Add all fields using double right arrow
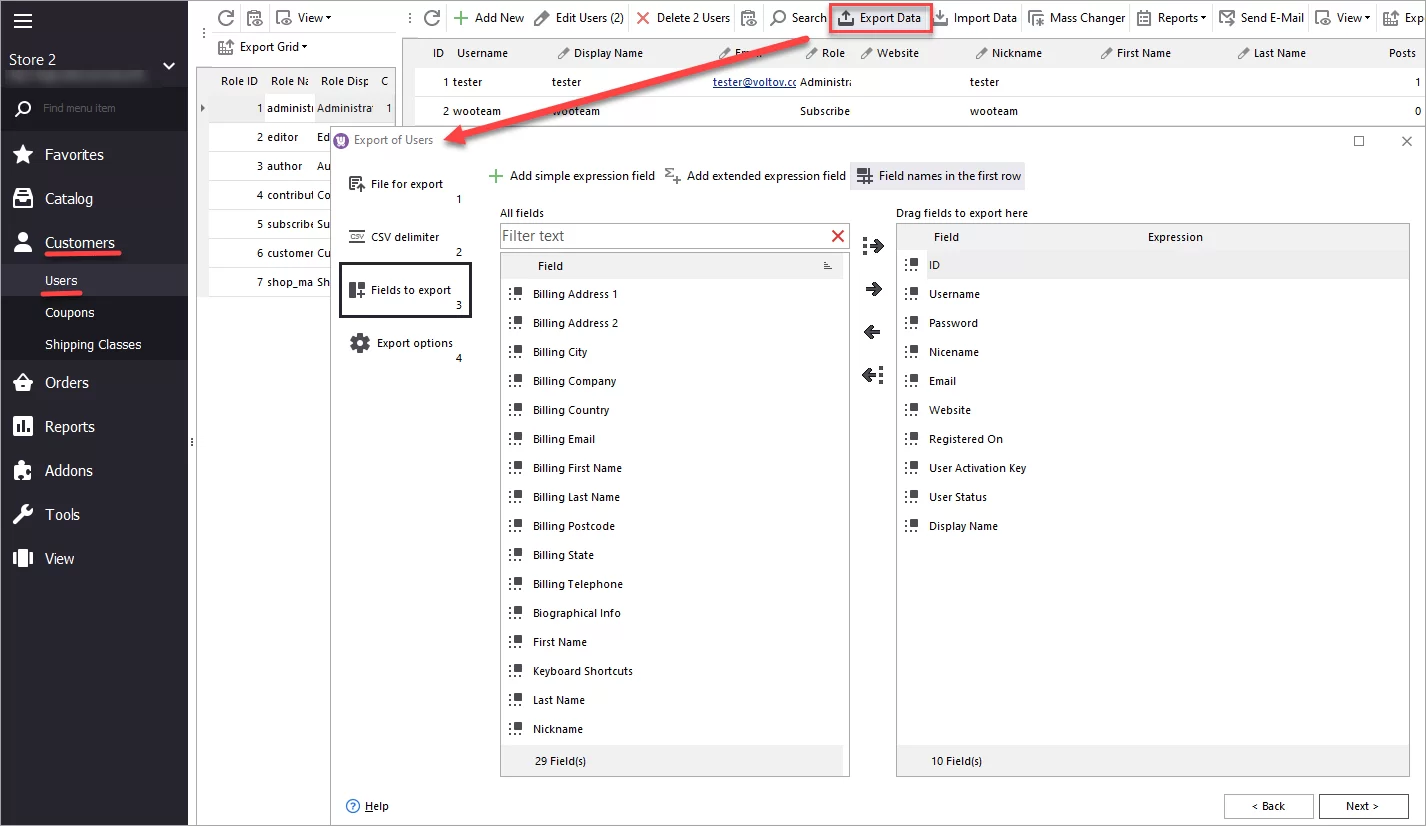Image resolution: width=1426 pixels, height=826 pixels. (x=872, y=245)
